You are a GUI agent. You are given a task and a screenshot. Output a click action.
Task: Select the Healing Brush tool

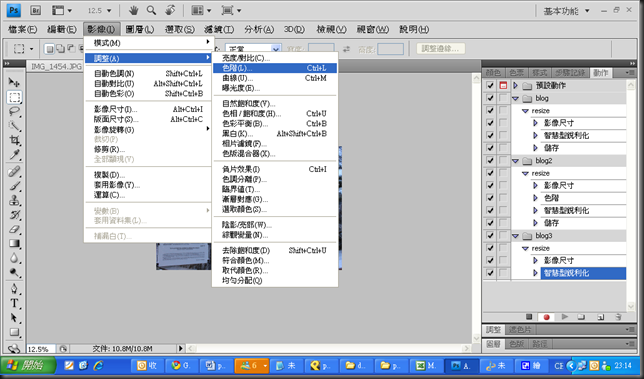pyautogui.click(x=14, y=171)
